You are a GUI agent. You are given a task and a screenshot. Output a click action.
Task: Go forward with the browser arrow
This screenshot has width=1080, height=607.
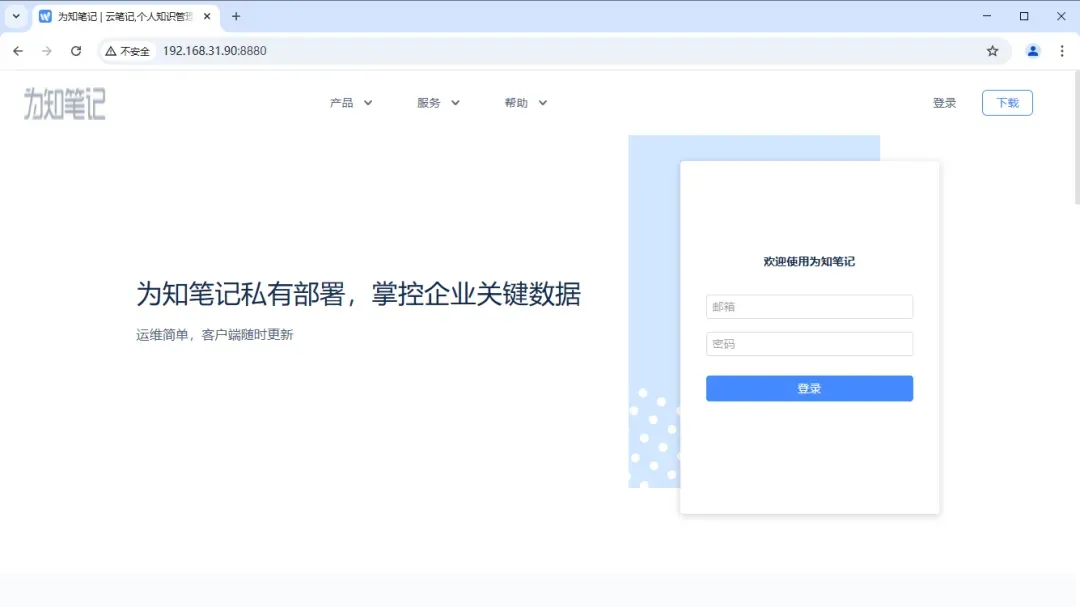point(47,51)
